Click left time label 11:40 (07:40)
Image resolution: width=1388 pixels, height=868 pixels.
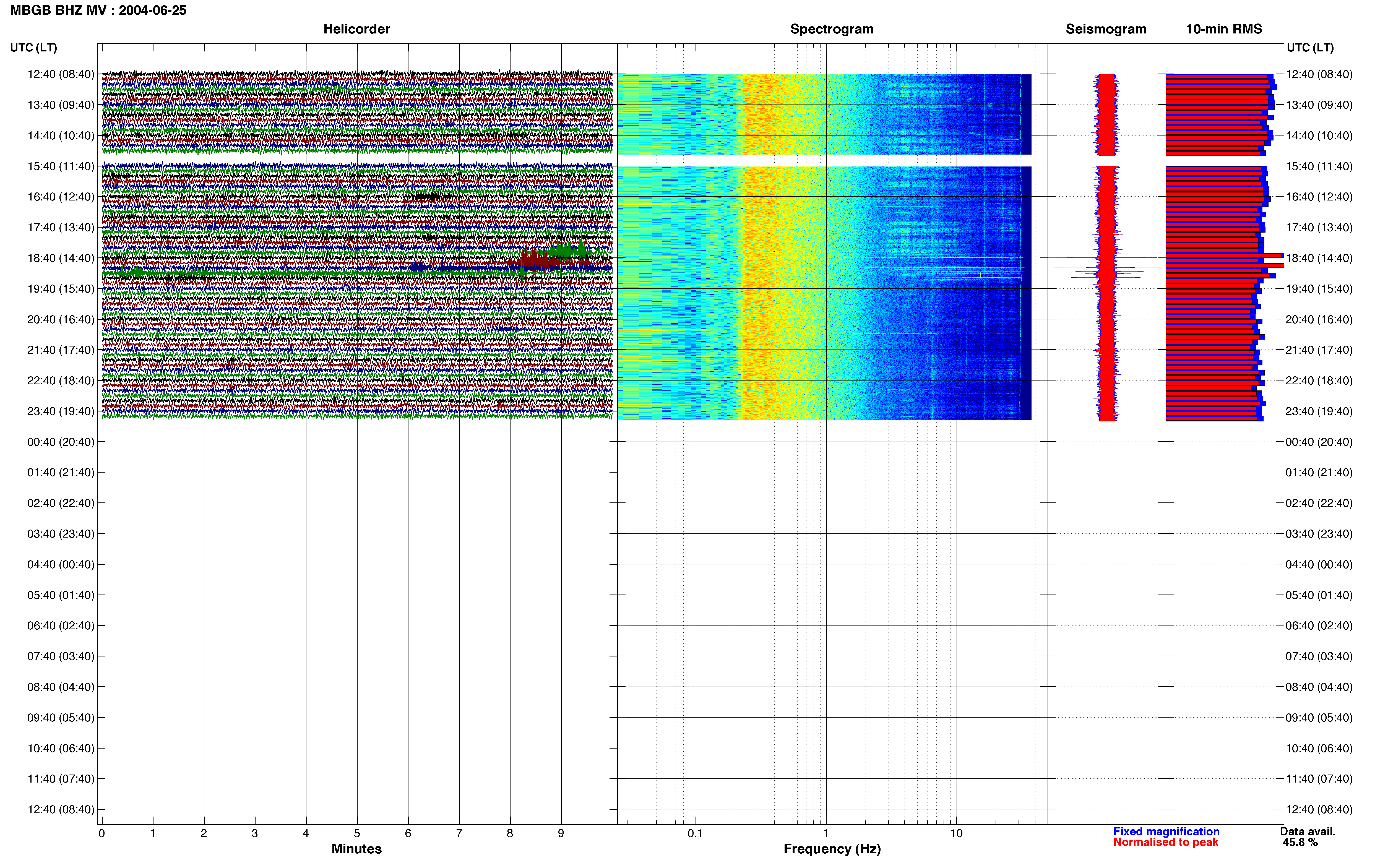(61, 779)
